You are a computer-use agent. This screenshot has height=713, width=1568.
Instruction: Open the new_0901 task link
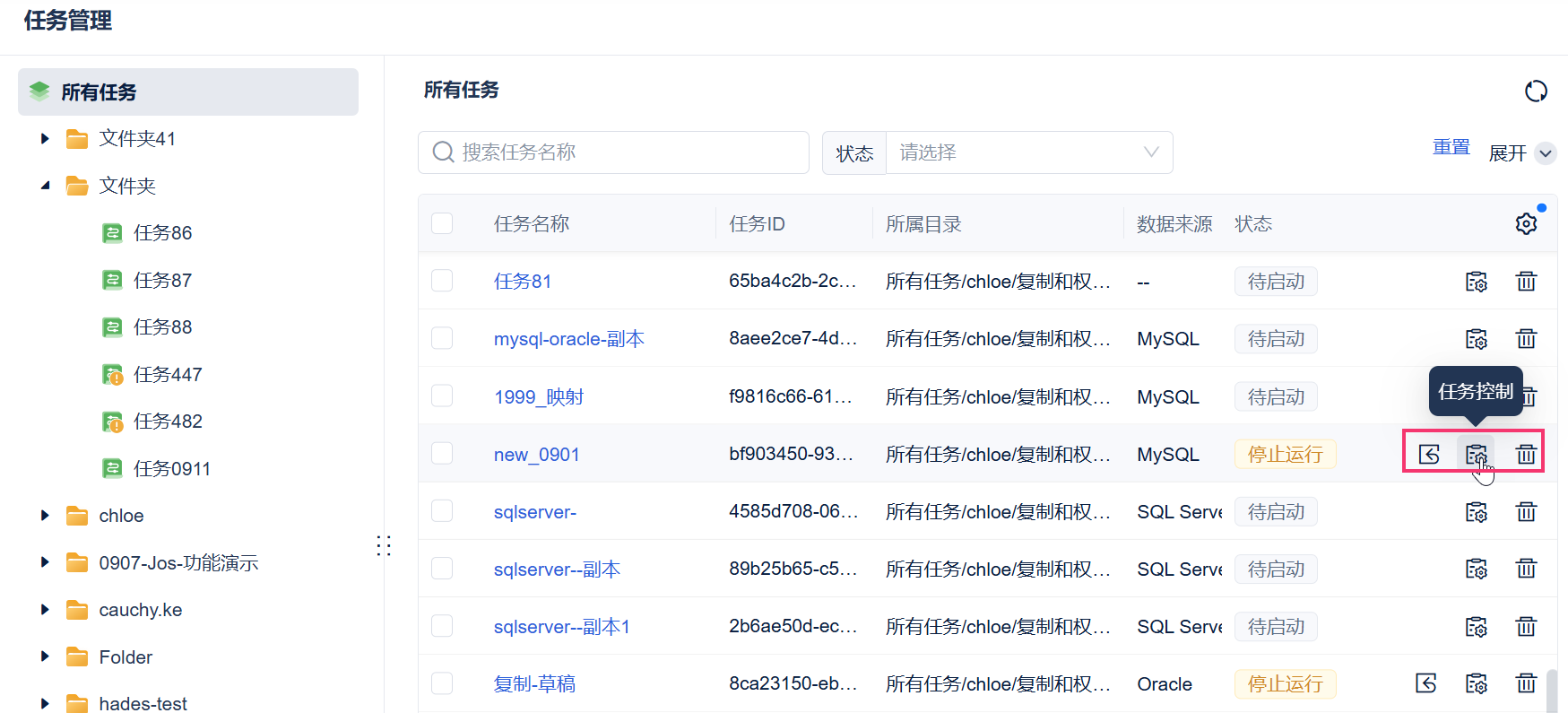point(537,455)
